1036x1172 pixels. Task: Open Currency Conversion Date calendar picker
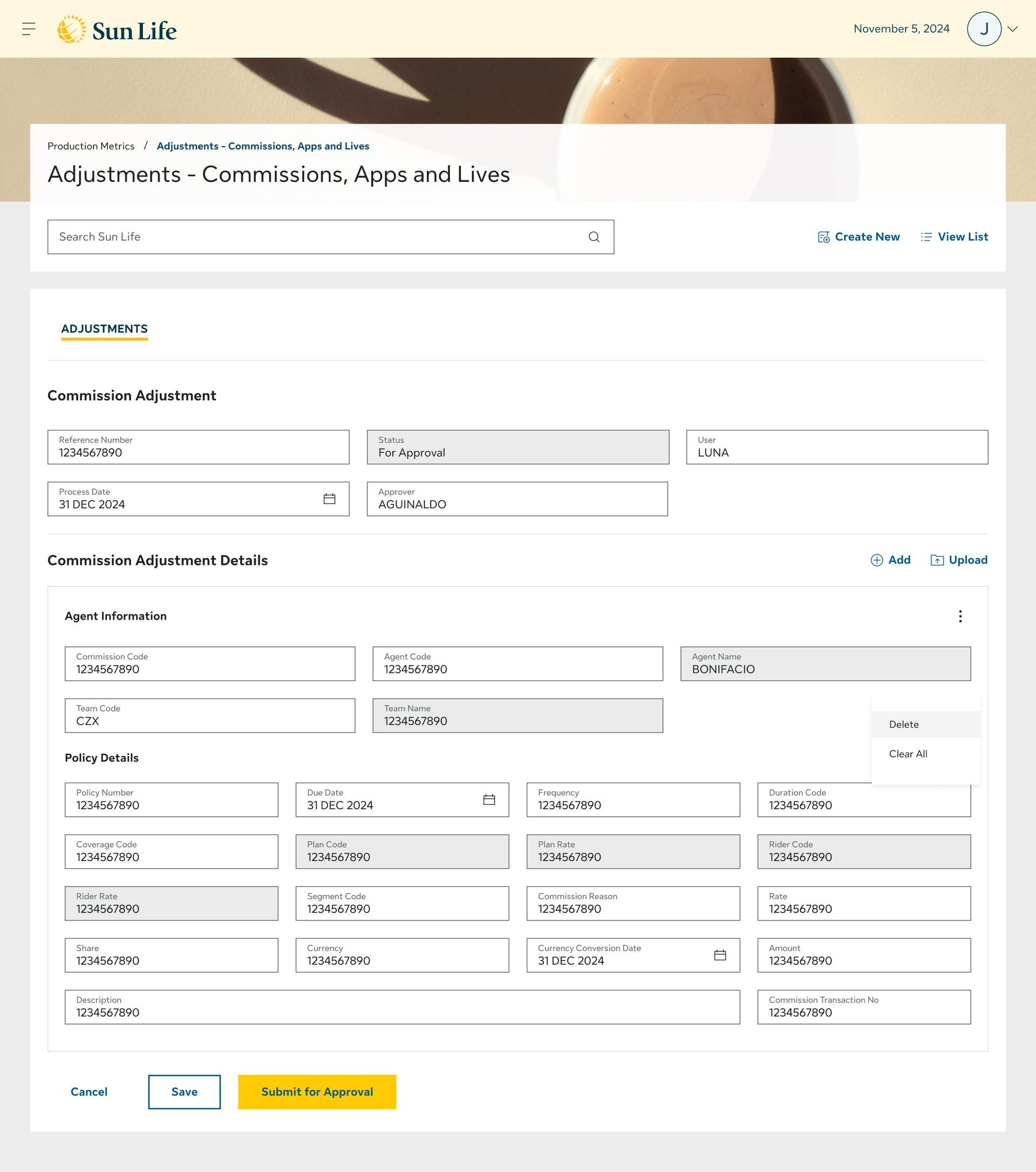[720, 956]
